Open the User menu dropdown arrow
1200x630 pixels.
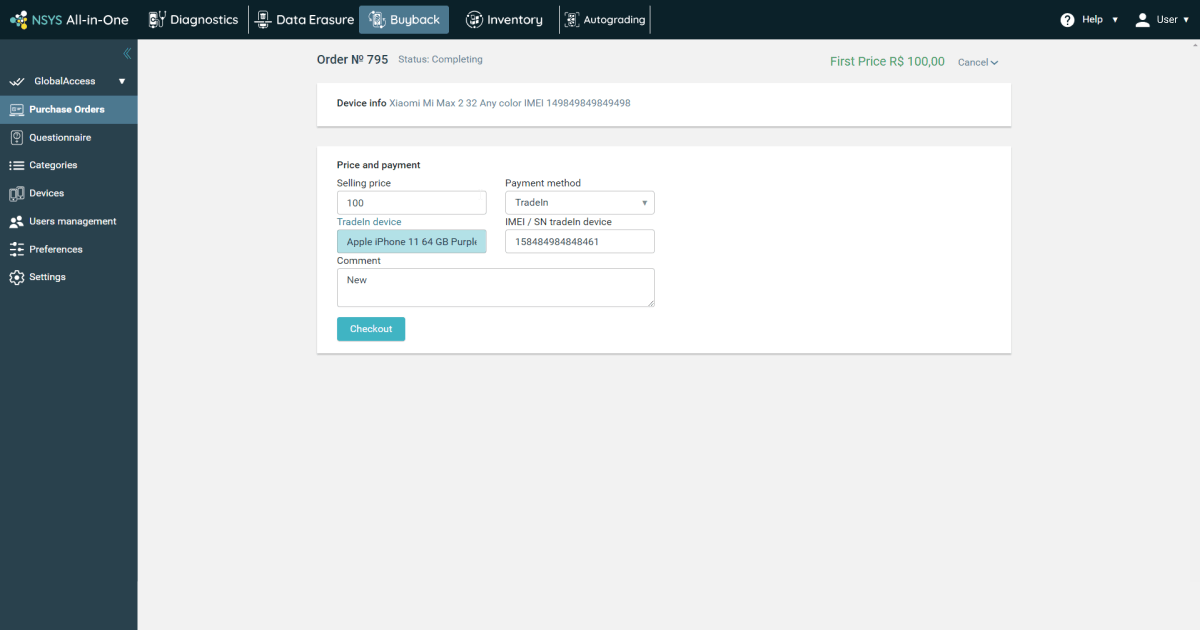(x=1187, y=20)
